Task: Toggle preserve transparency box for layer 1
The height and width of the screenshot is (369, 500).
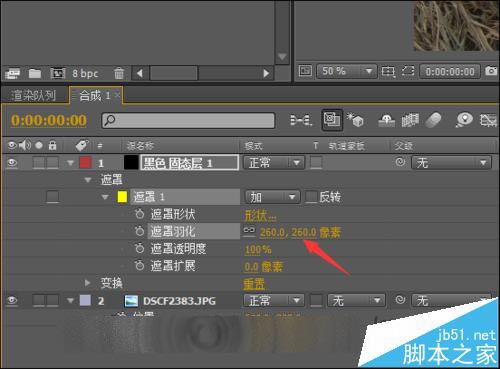Action: pos(316,163)
